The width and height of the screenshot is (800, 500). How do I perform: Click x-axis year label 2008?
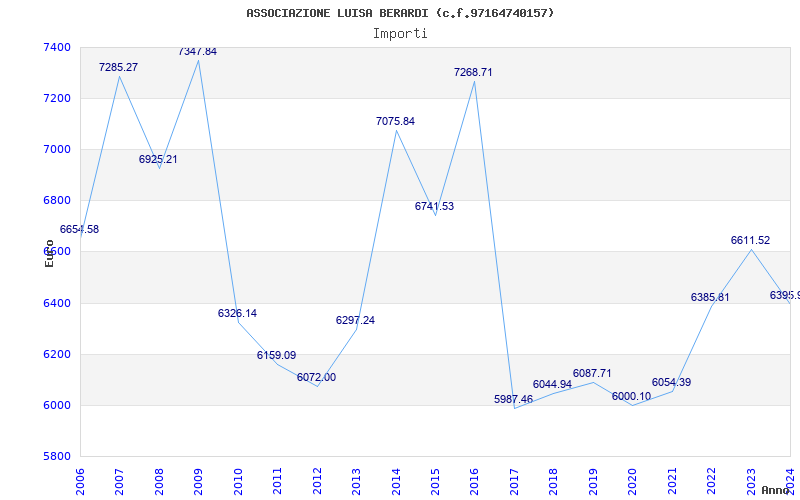(x=159, y=482)
